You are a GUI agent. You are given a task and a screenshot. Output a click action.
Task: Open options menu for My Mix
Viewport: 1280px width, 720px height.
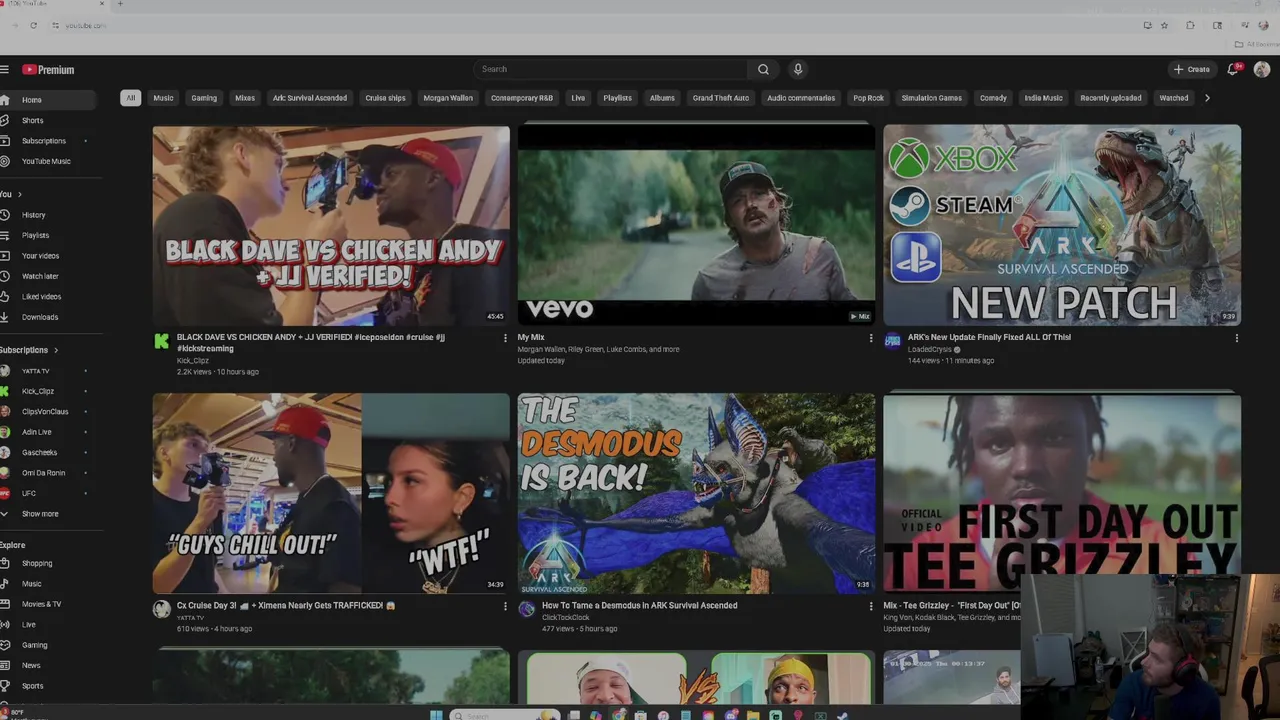click(x=870, y=338)
